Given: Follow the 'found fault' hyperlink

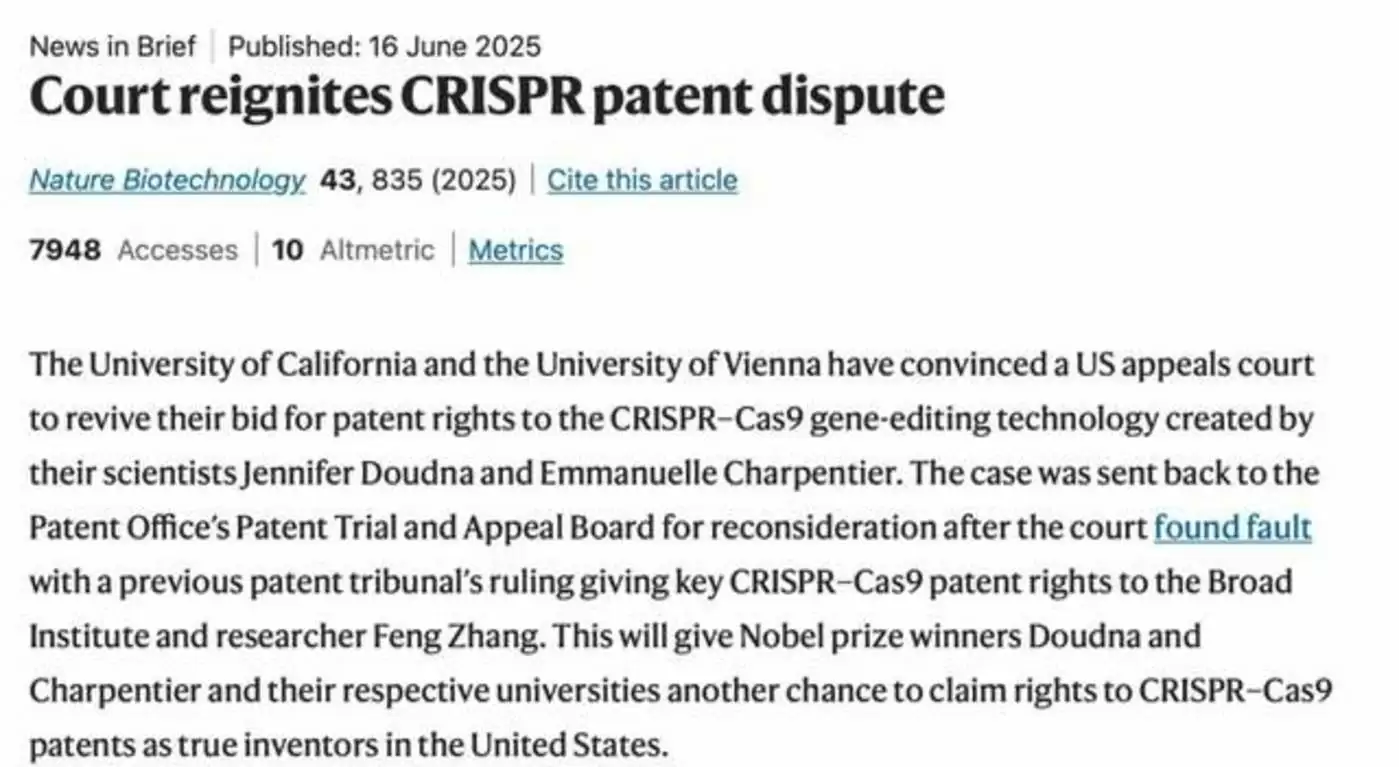Looking at the screenshot, I should [x=1232, y=527].
